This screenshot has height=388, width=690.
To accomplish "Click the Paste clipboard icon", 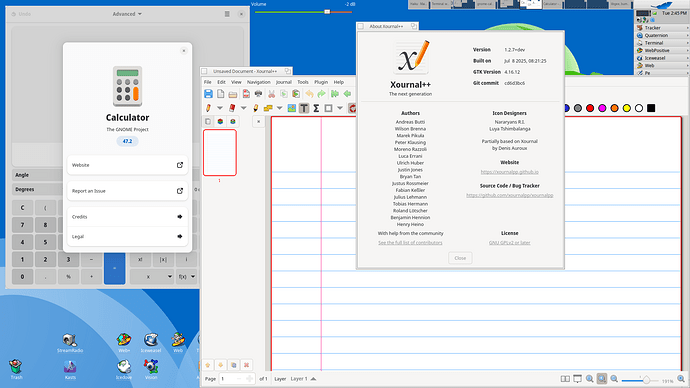I will [296, 94].
